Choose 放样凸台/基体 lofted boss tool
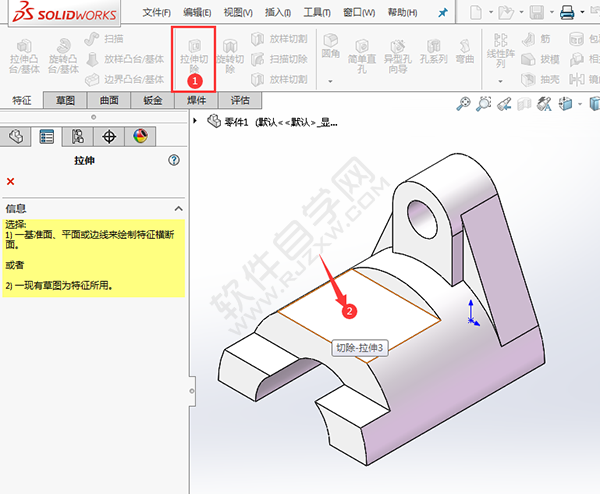 pyautogui.click(x=125, y=59)
